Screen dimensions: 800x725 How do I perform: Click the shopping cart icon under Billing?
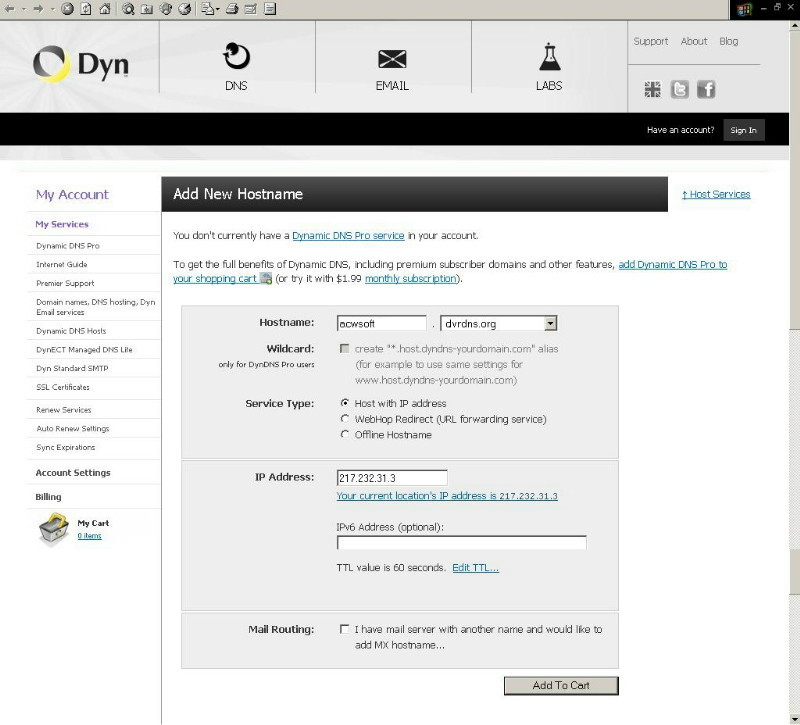pos(53,529)
